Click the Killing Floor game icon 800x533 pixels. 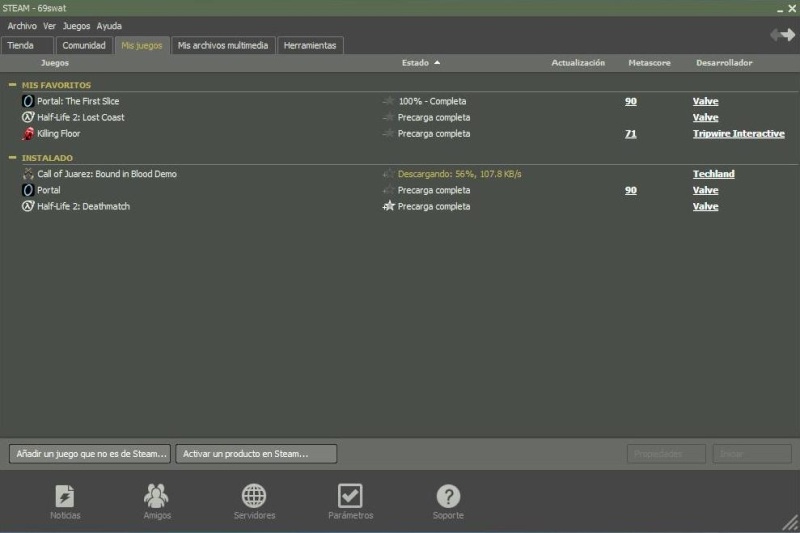coord(28,134)
